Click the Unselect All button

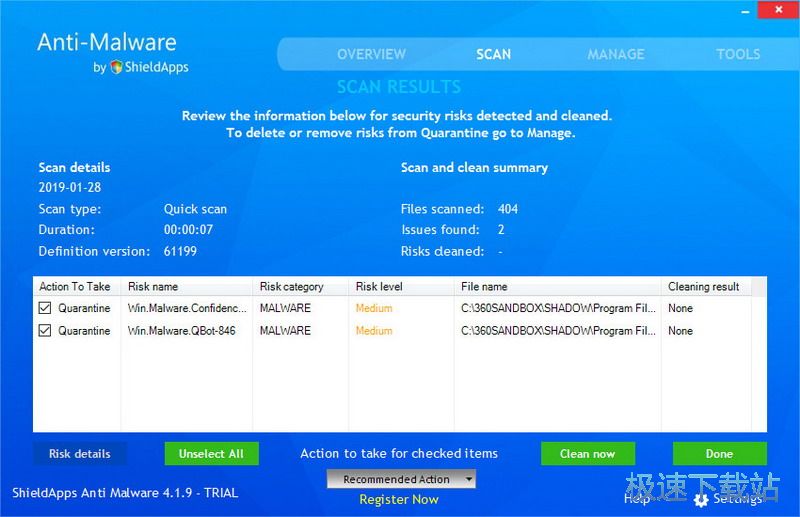click(x=211, y=454)
